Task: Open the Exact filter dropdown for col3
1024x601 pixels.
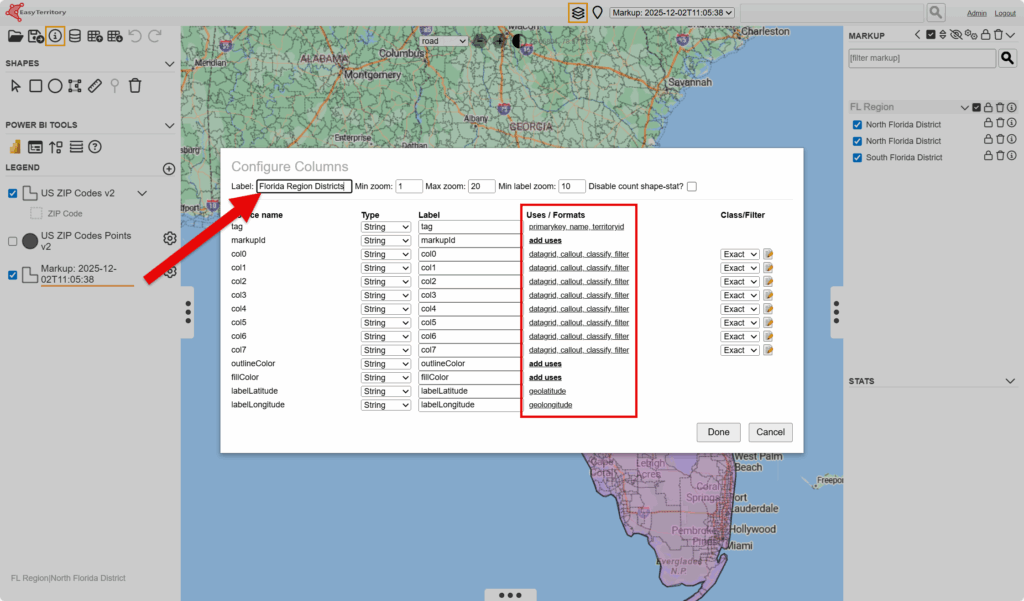Action: point(740,296)
